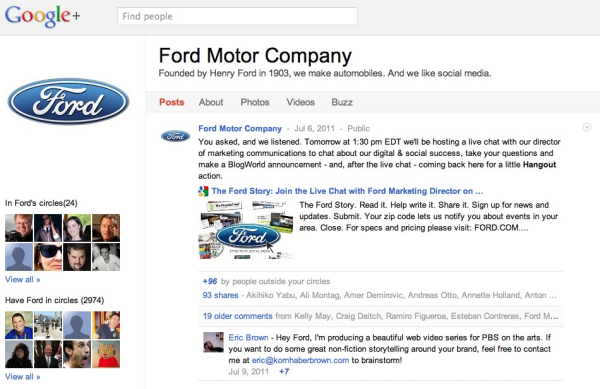Click the In Ford's circles(24) heading
The width and height of the screenshot is (600, 389).
click(41, 203)
